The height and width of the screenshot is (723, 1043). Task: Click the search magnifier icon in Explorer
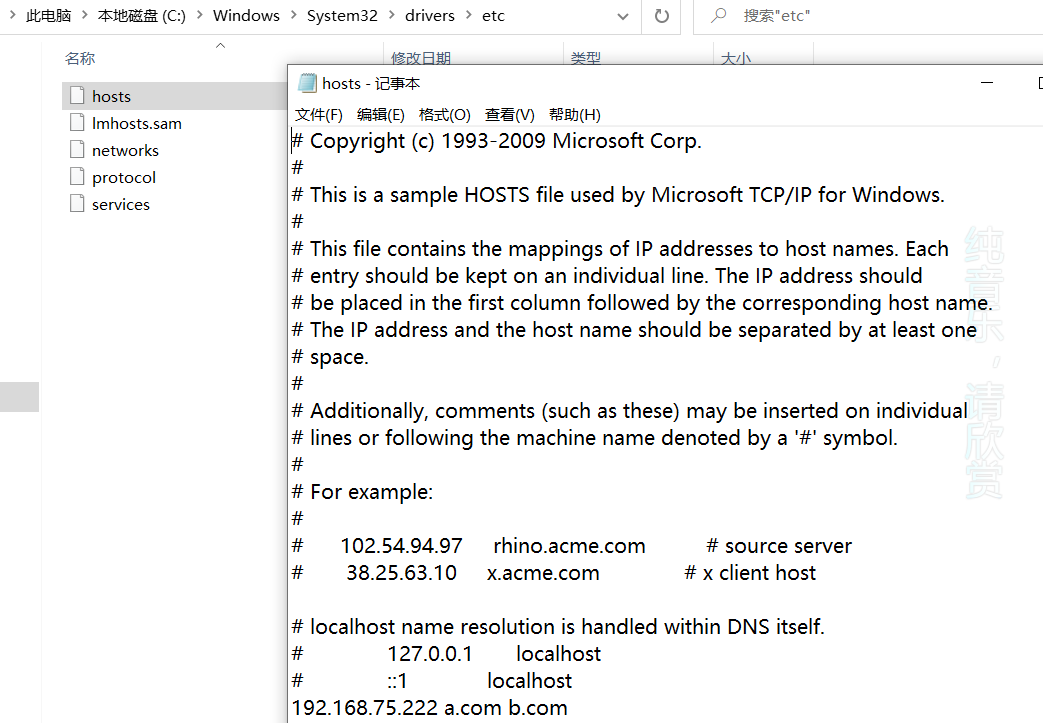(718, 15)
